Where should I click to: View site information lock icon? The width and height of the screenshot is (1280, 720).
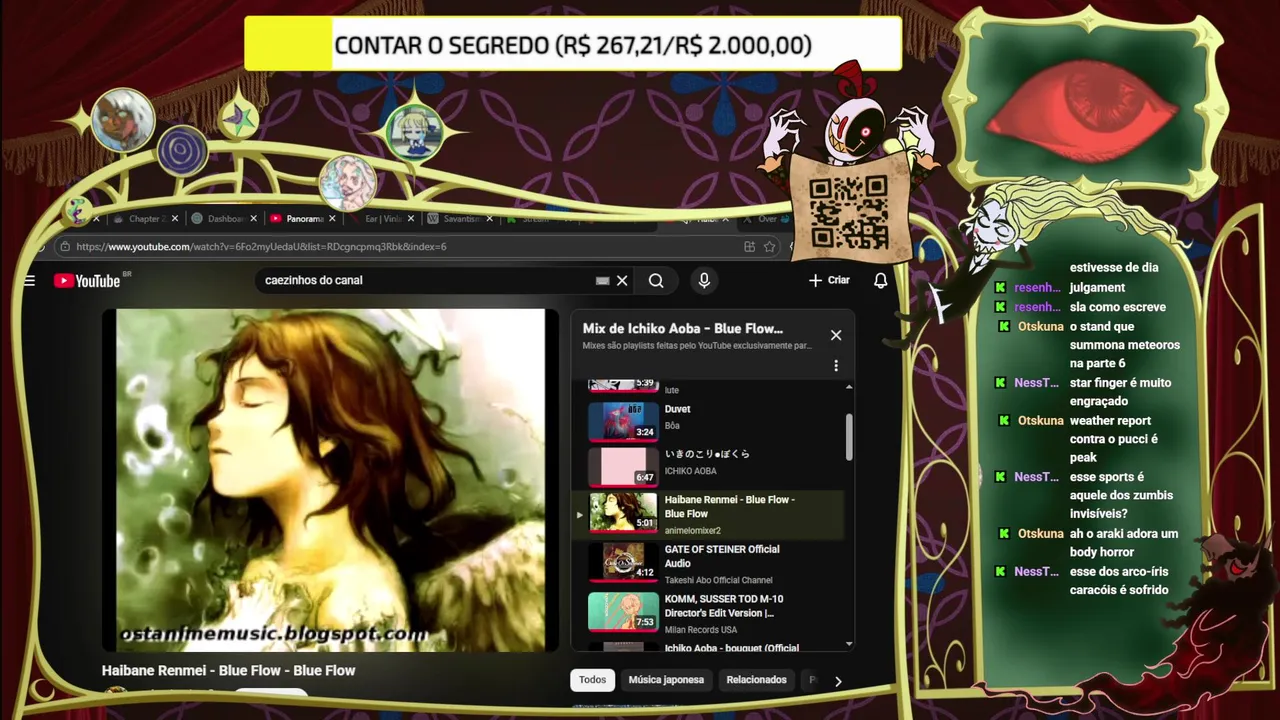pos(65,247)
